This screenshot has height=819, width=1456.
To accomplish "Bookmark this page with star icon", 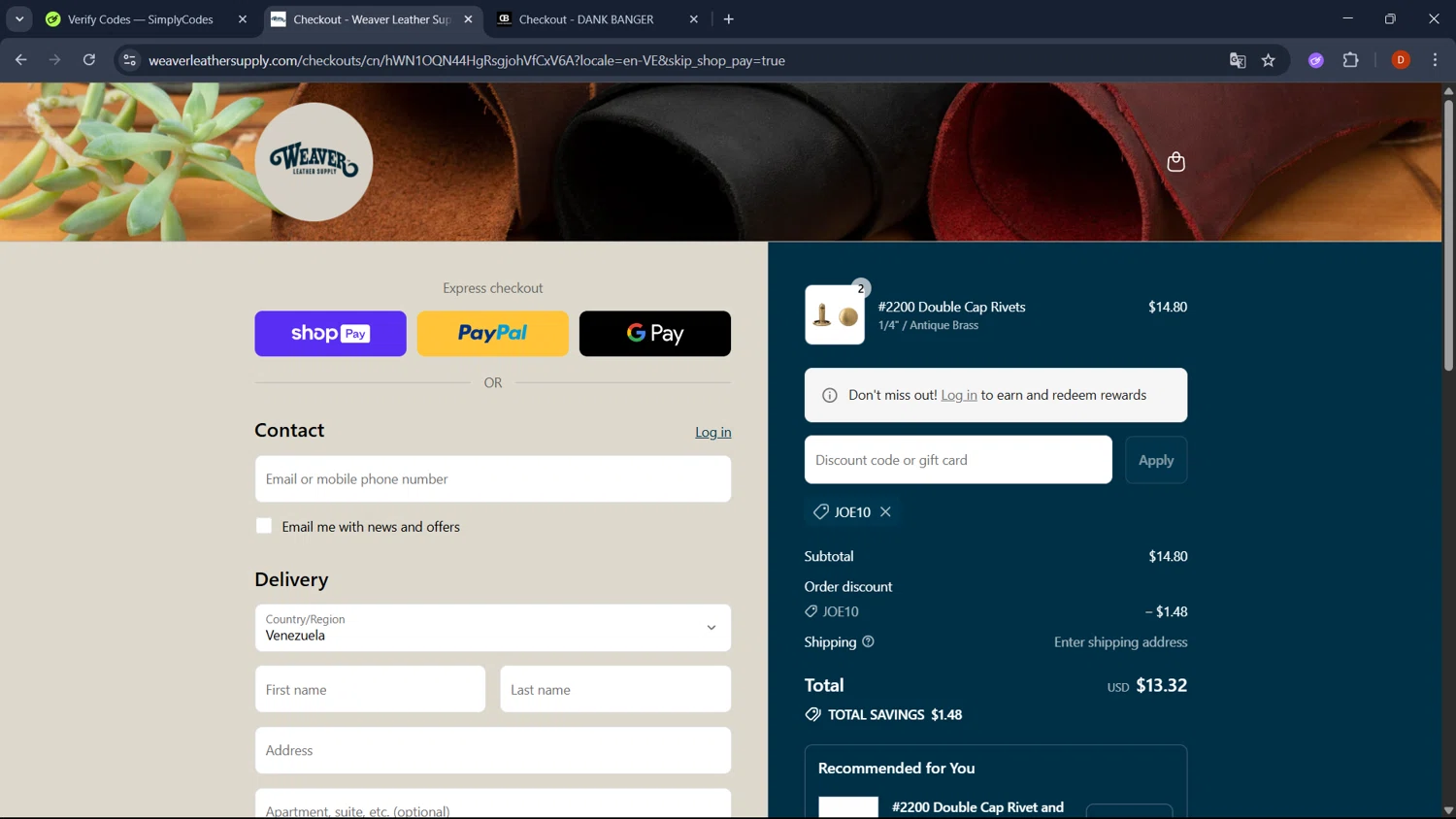I will coord(1269,60).
